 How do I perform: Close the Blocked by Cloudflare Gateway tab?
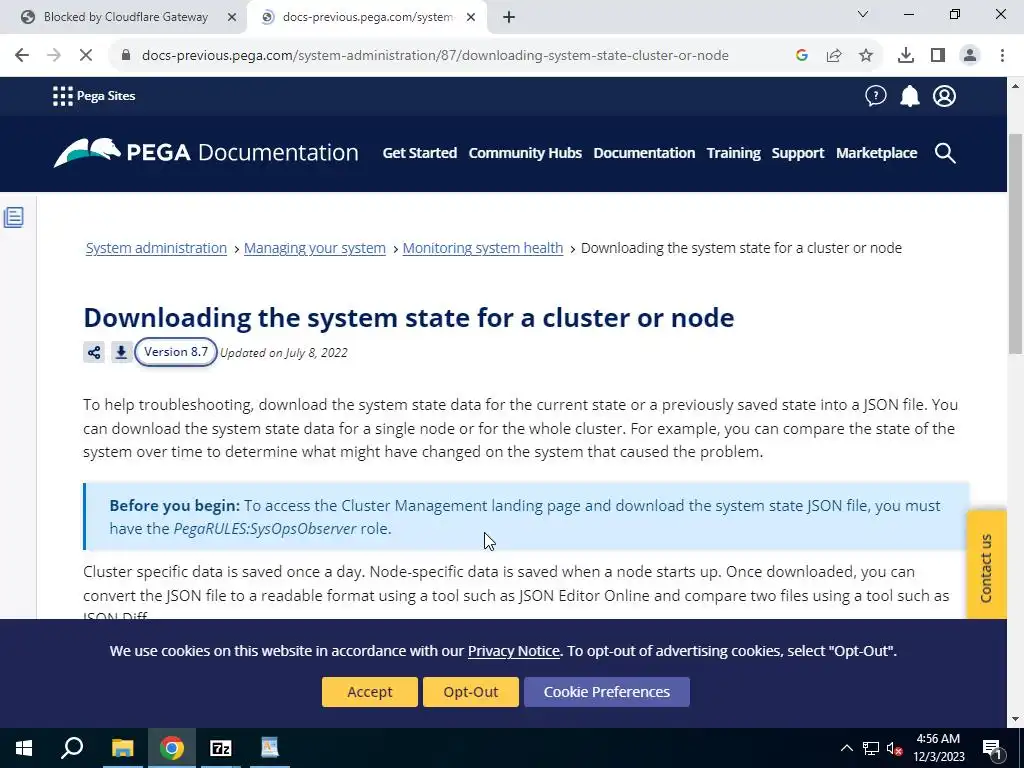tap(231, 18)
